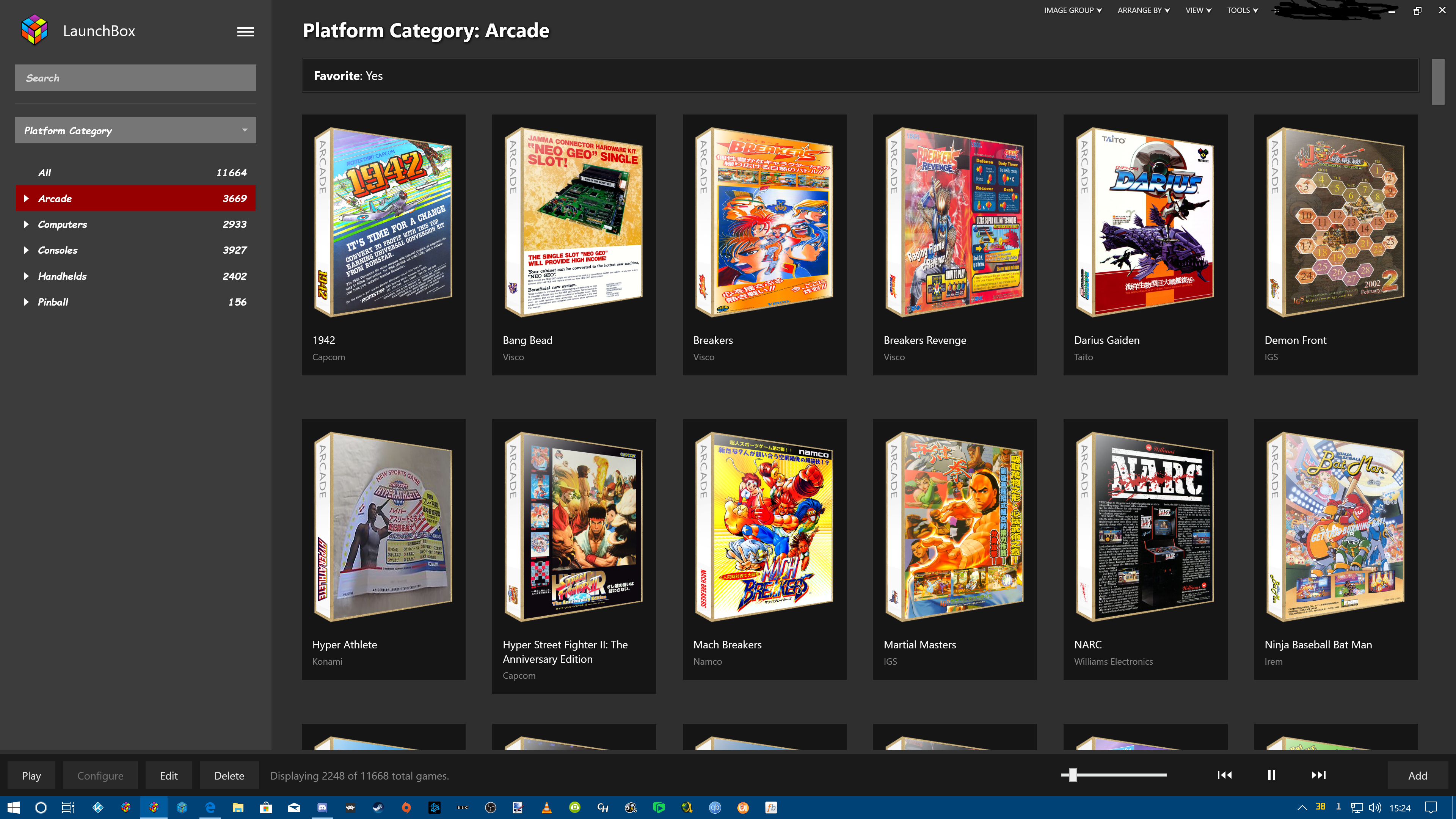Select the Handhelds category label

(x=62, y=276)
